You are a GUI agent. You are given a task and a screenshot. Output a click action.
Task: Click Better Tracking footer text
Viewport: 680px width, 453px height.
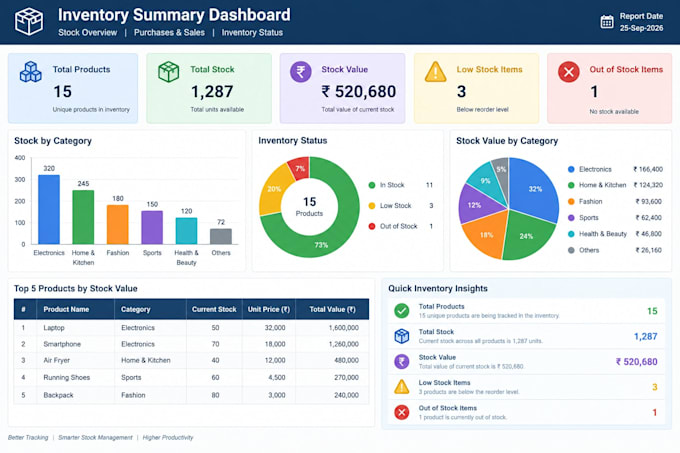pyautogui.click(x=28, y=437)
